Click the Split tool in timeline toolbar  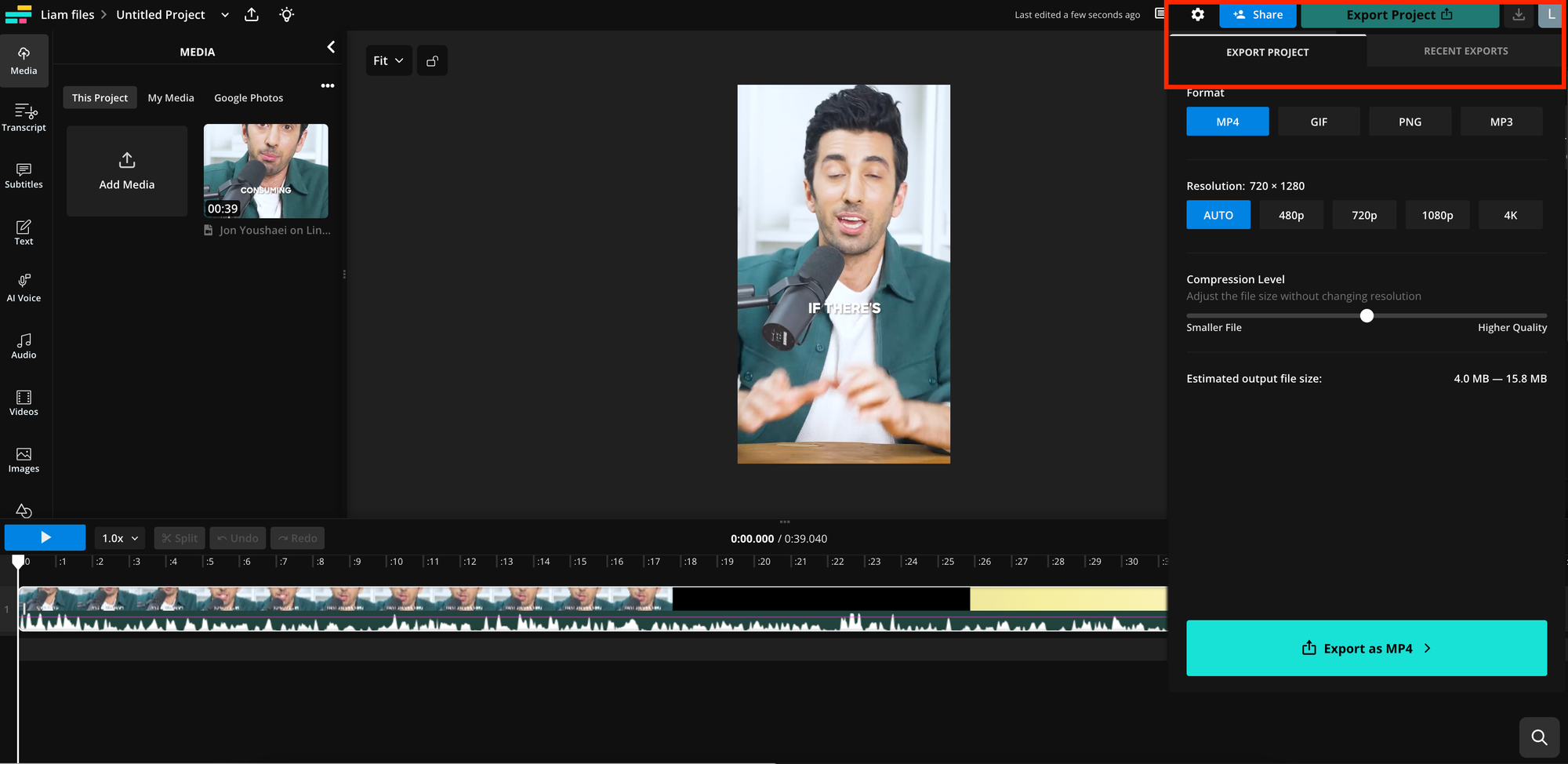pos(179,537)
